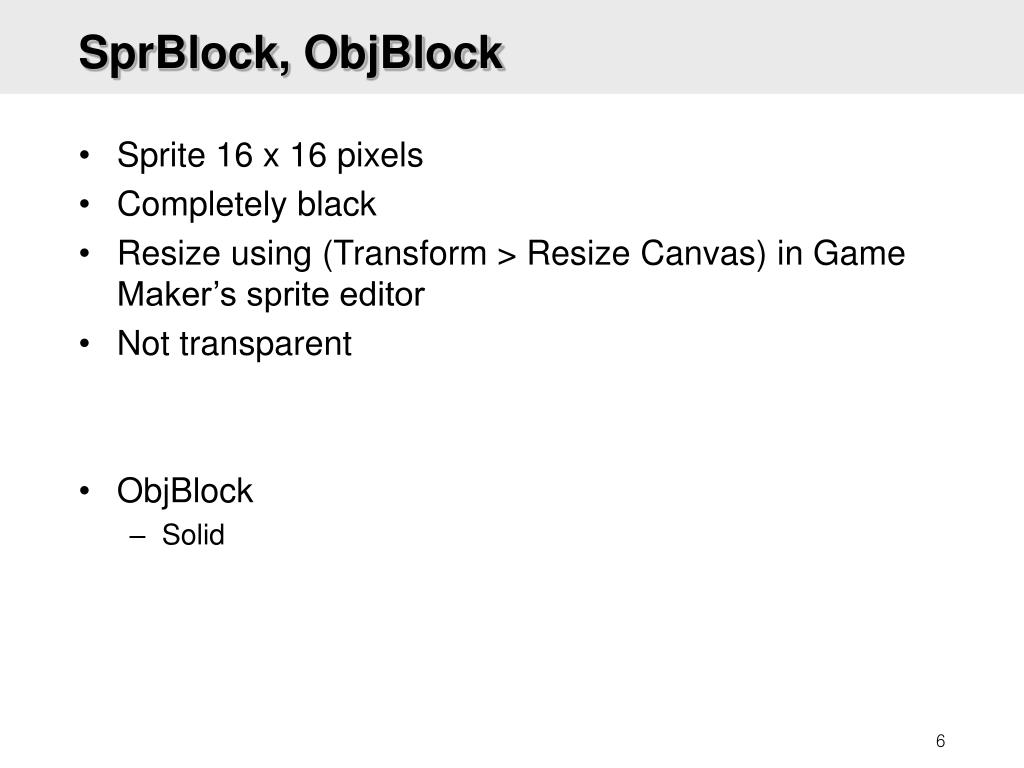
Task: Click the bullet dot before "Sprite 16 x 16"
Action: click(84, 156)
